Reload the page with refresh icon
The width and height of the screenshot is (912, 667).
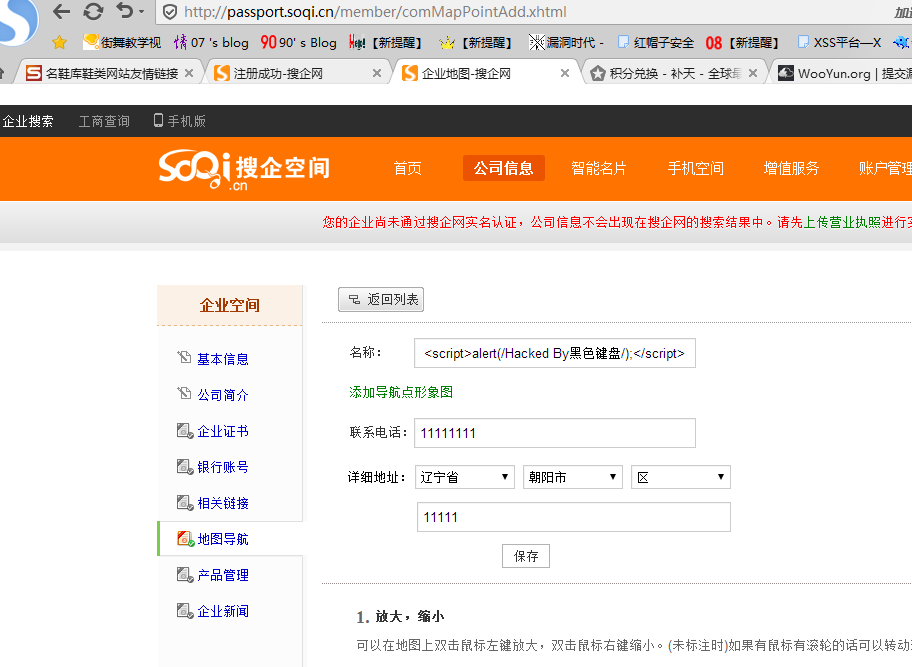tap(93, 12)
